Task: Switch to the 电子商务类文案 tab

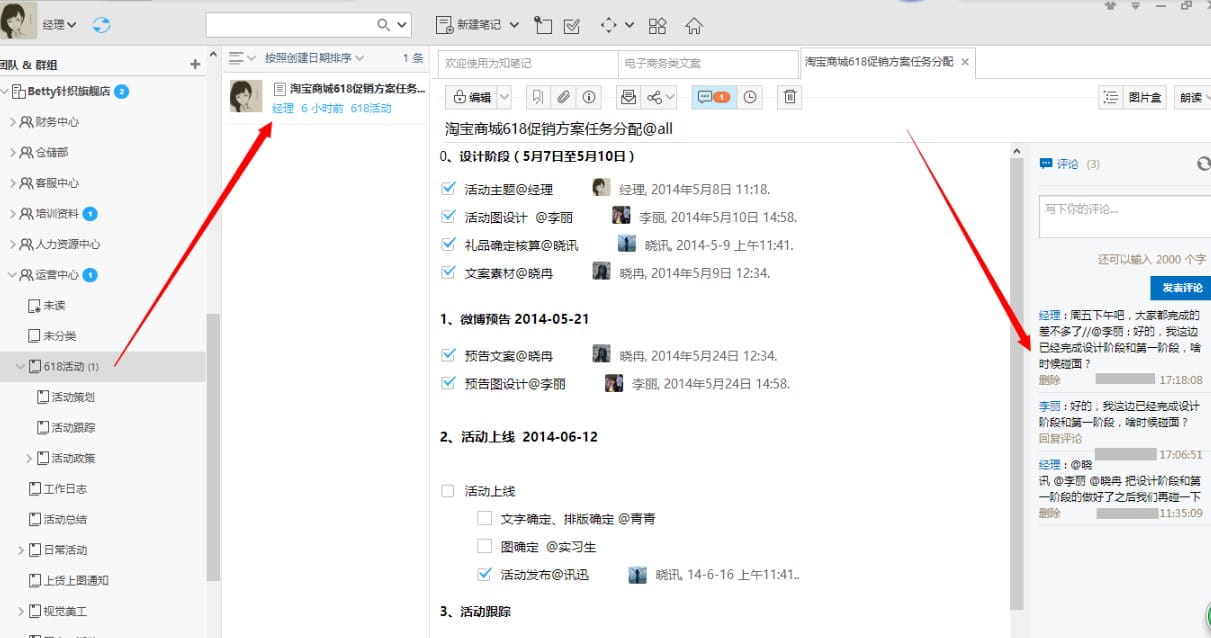Action: click(707, 63)
